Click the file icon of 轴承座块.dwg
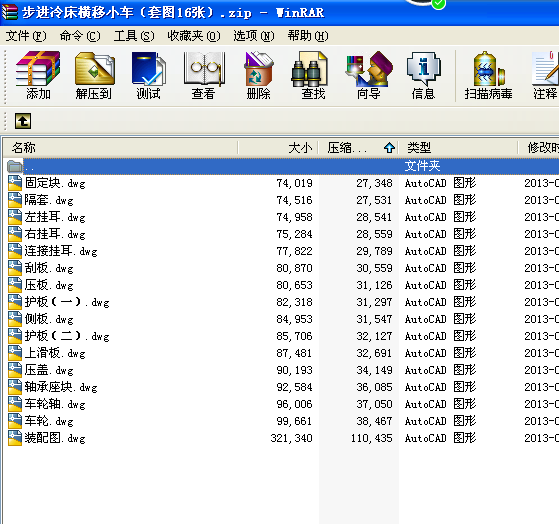This screenshot has width=559, height=524. pos(15,387)
